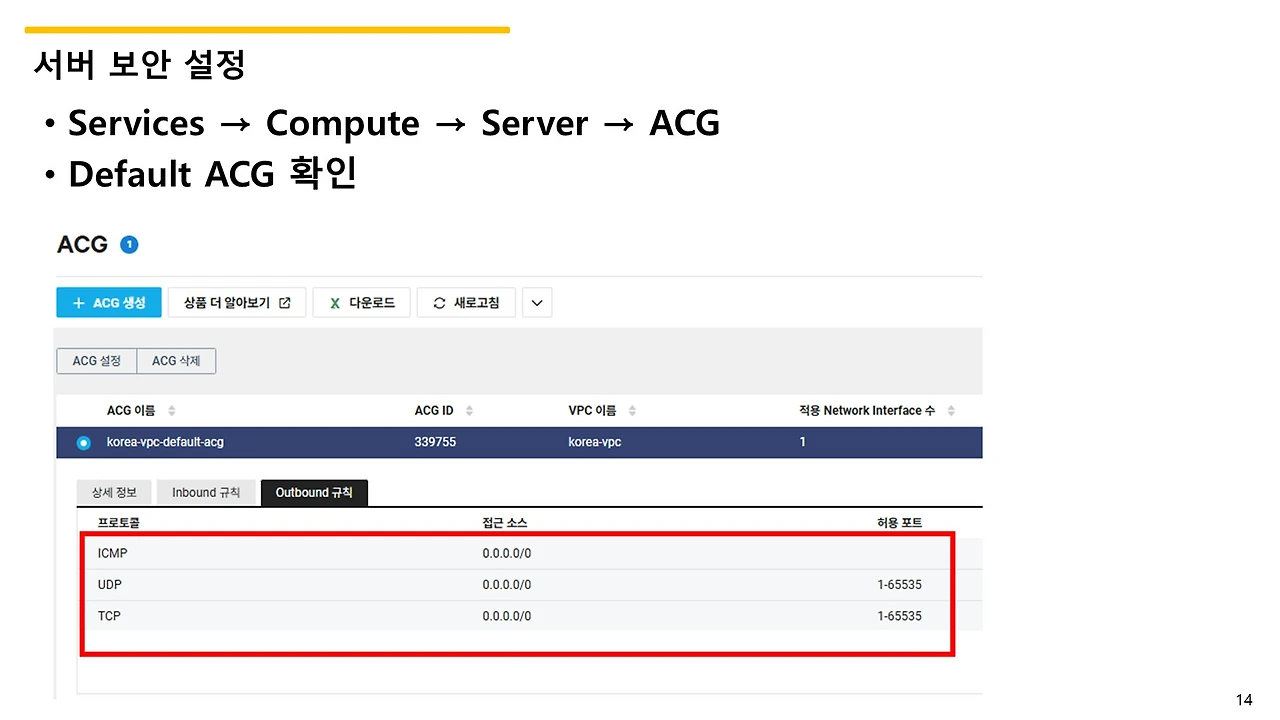Switch to the 상세 정보 tab
The width and height of the screenshot is (1280, 720).
point(114,492)
